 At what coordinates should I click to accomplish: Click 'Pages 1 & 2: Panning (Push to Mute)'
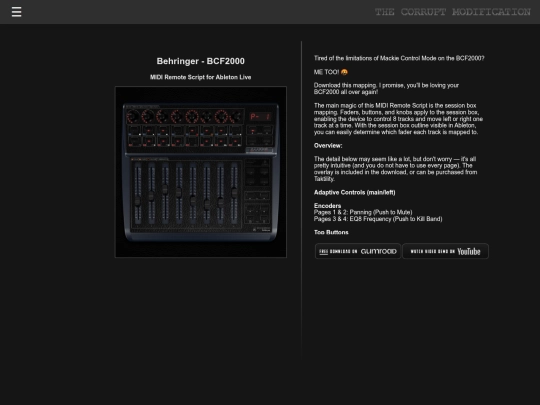(x=363, y=212)
